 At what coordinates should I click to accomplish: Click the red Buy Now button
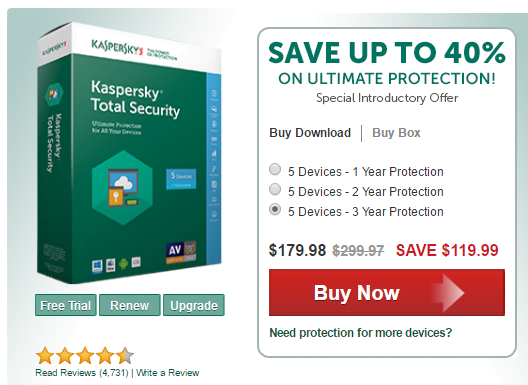click(387, 292)
